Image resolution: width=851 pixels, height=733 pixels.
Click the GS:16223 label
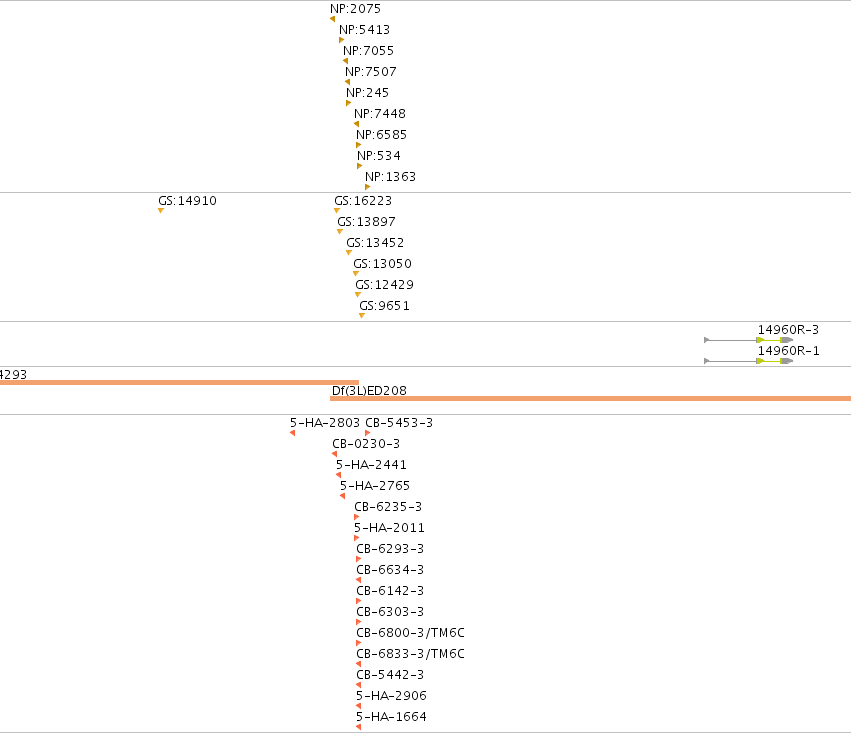363,201
